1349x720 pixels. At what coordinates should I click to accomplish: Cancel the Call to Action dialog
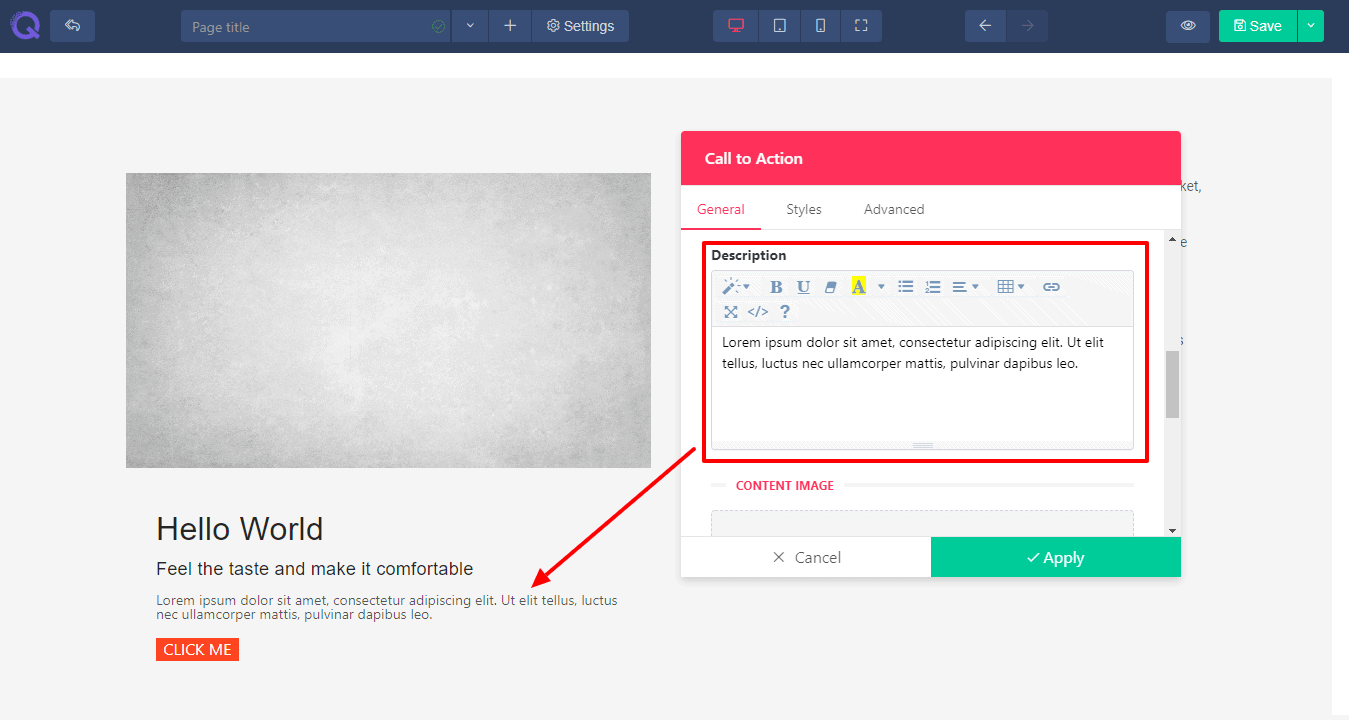pos(806,558)
